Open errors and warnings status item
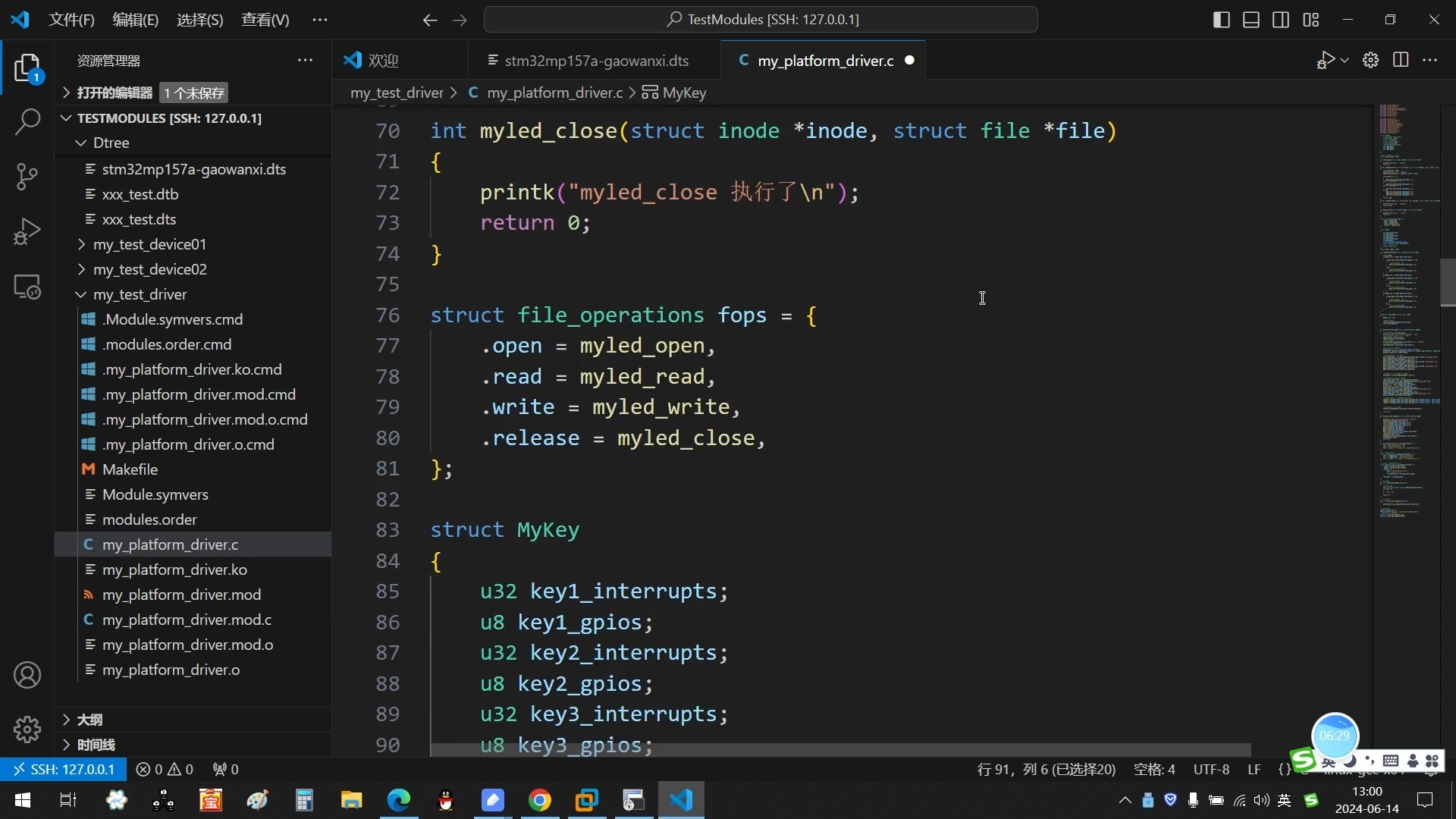 (165, 769)
